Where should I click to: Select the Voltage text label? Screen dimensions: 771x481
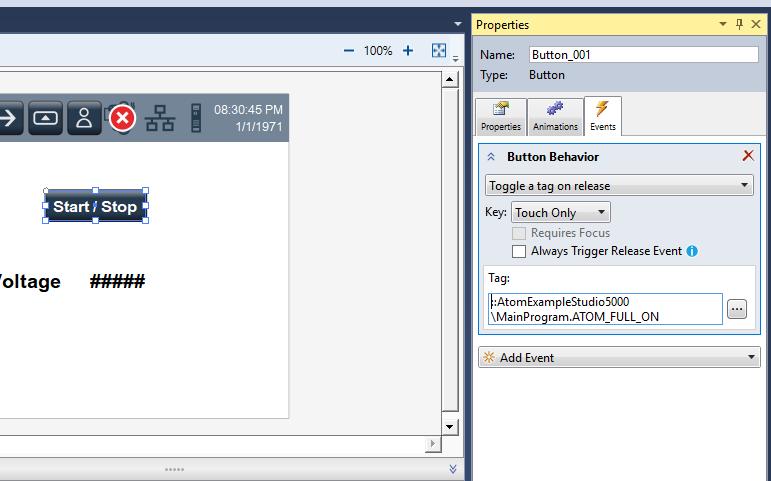point(30,282)
